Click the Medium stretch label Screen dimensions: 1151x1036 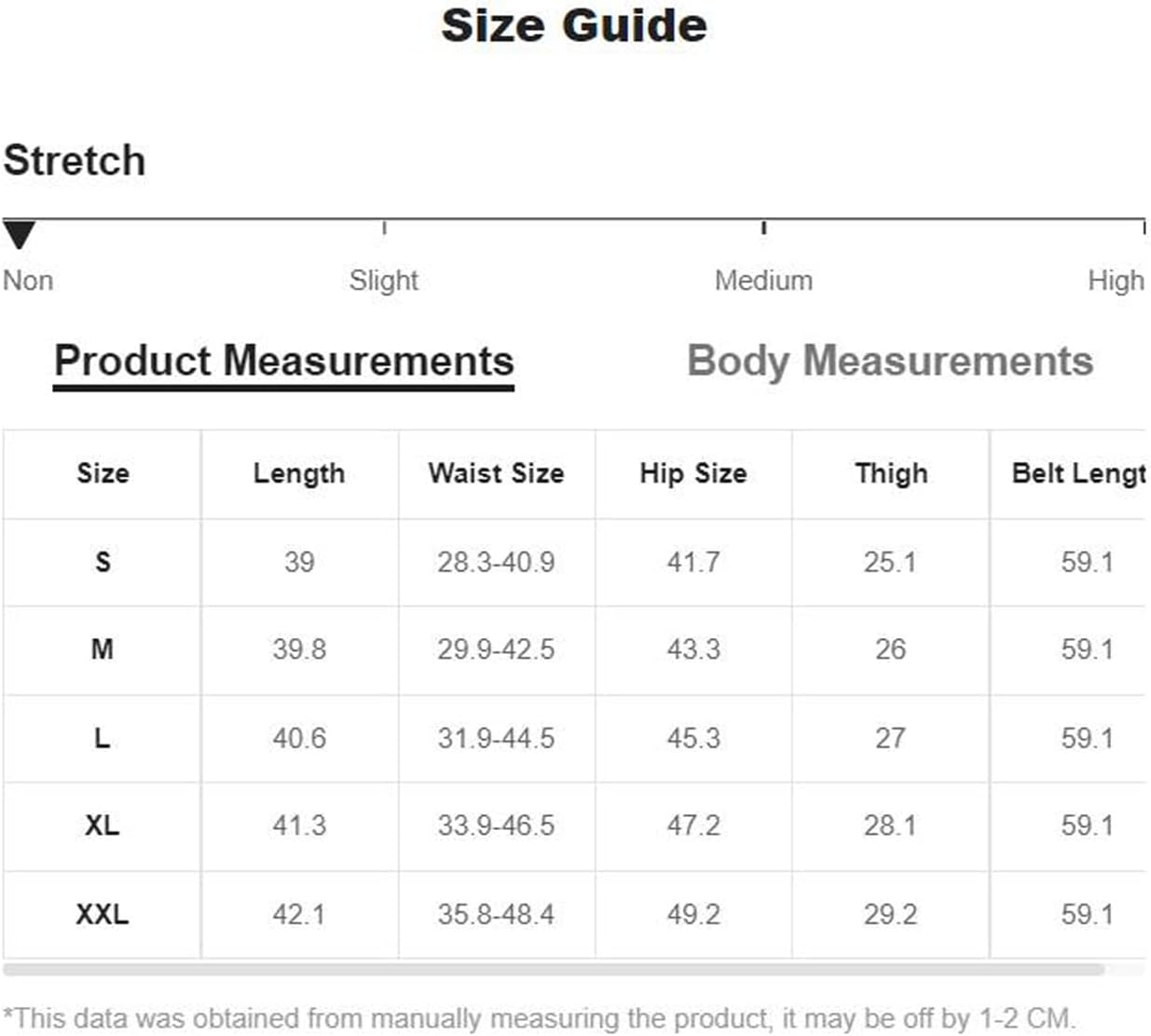tap(763, 280)
